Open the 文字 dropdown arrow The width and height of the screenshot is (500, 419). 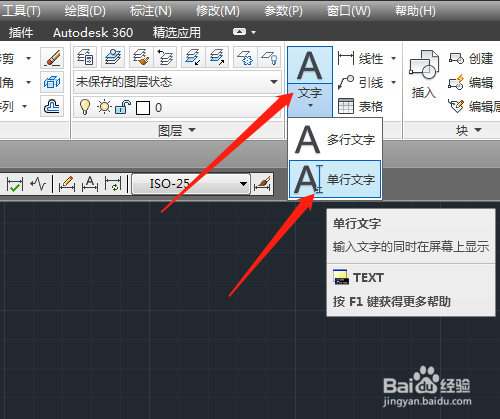tap(310, 100)
